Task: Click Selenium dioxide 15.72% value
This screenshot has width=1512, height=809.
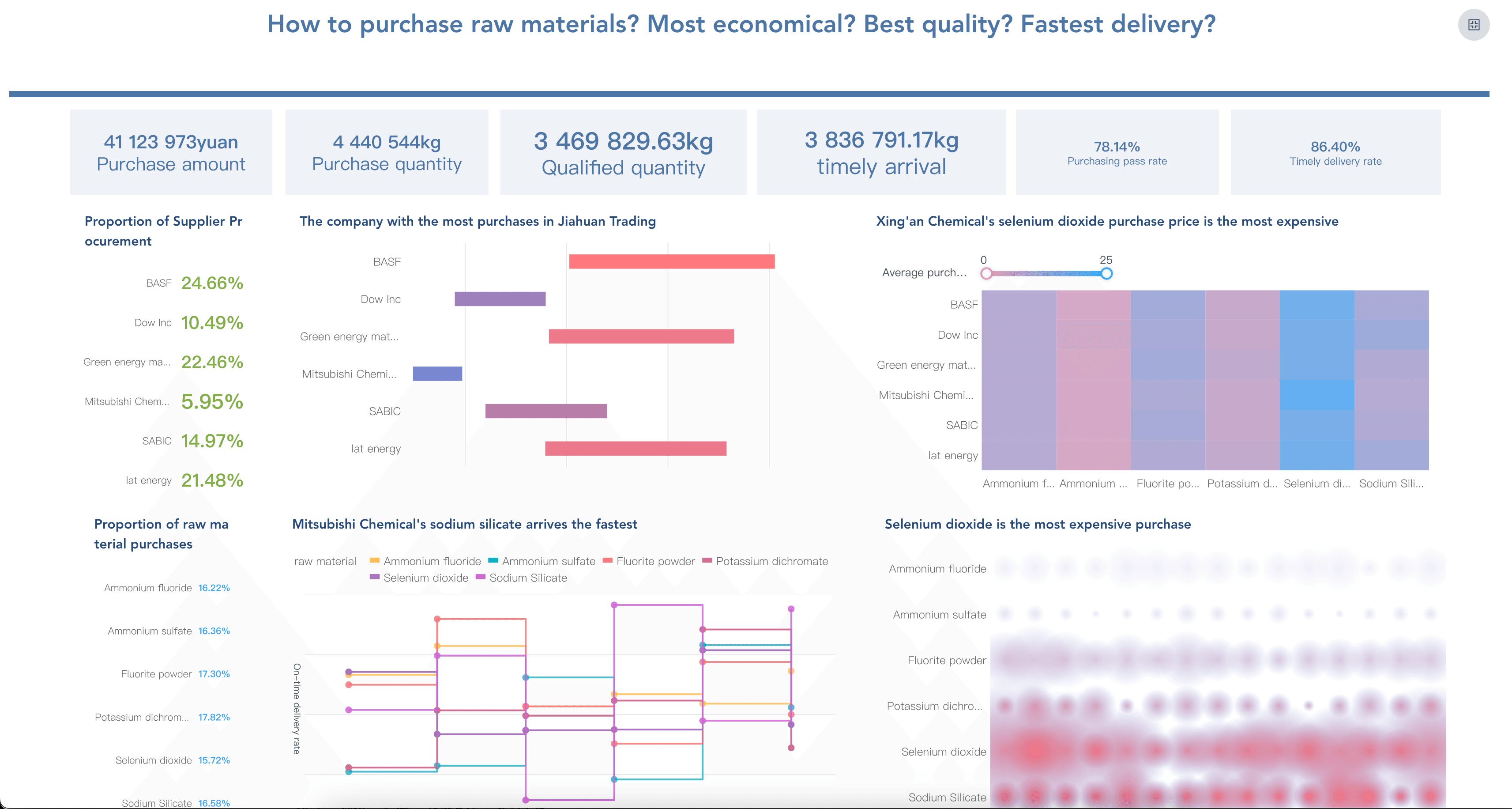Action: [214, 760]
